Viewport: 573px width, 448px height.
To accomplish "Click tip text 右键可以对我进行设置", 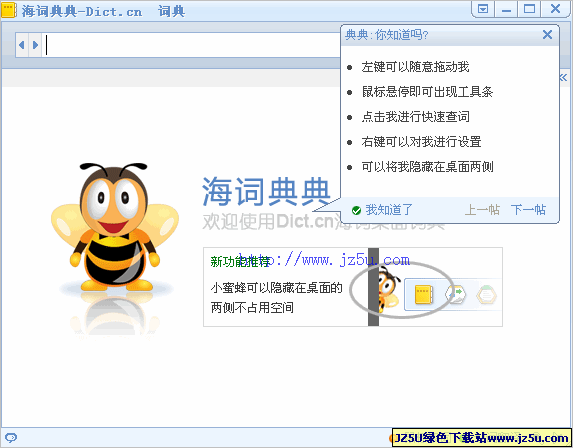I will 421,141.
